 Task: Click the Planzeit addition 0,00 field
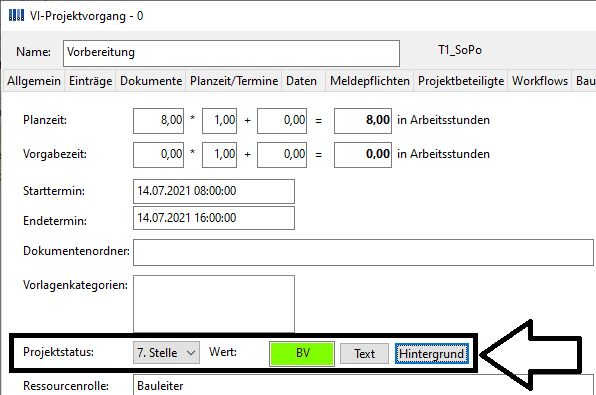282,121
